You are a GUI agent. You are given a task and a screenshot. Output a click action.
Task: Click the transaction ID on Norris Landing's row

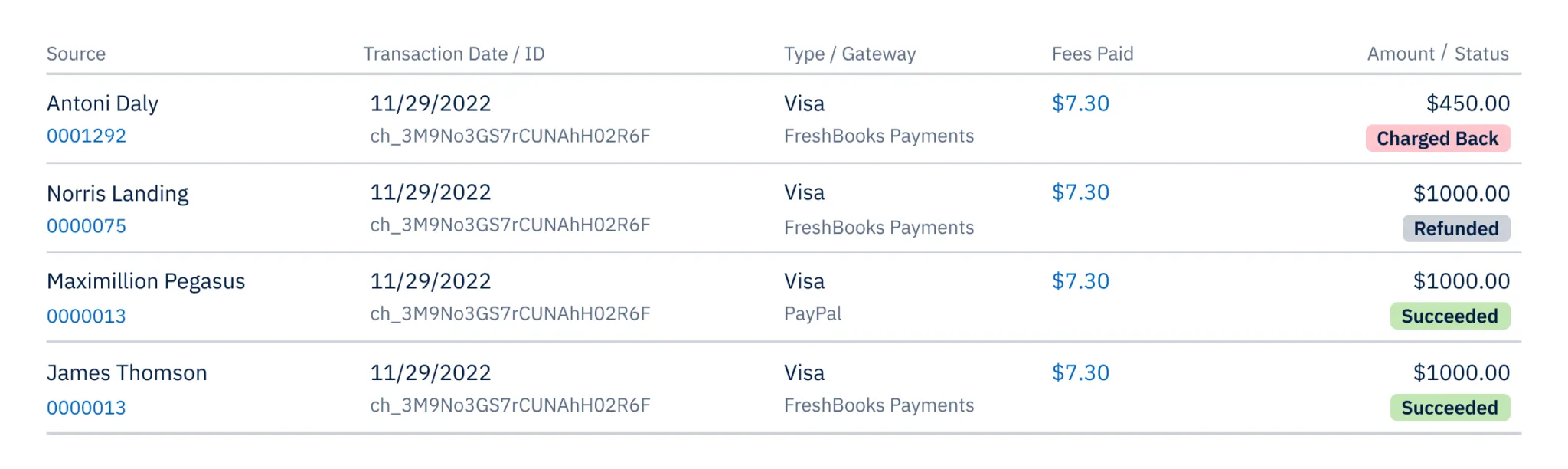point(510,225)
